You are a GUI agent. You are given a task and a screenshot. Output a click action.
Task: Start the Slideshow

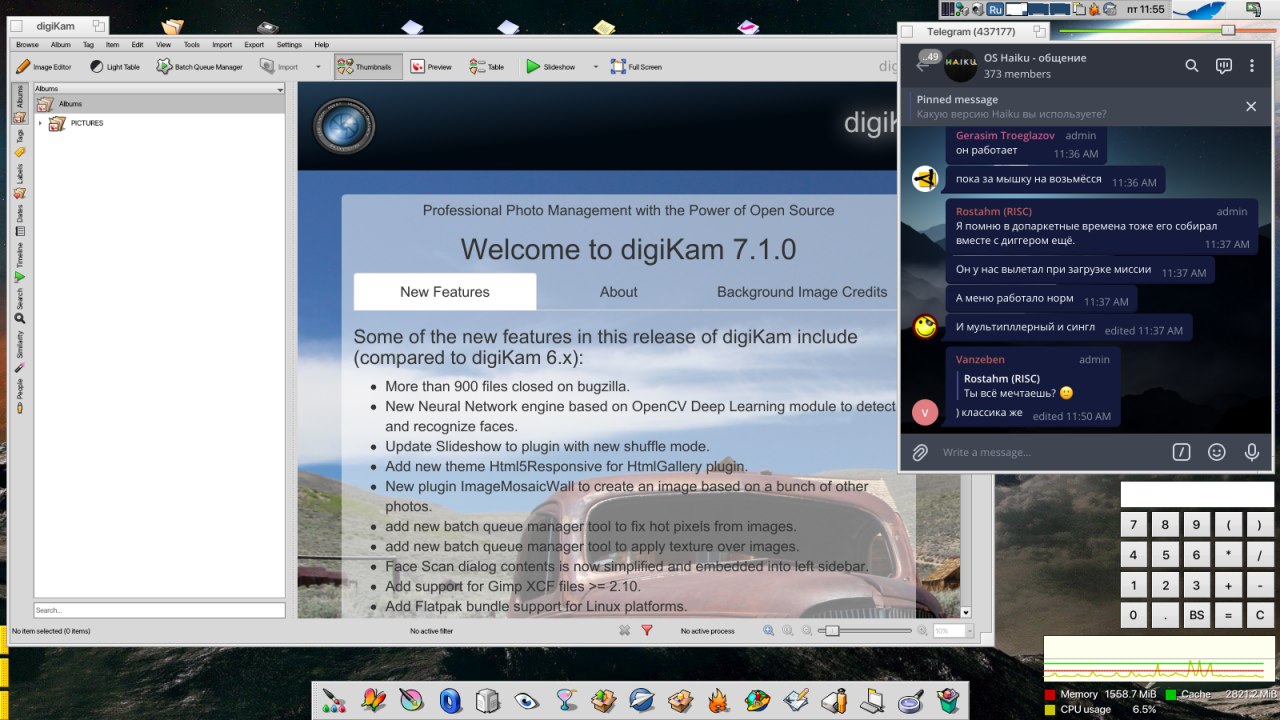tap(551, 67)
